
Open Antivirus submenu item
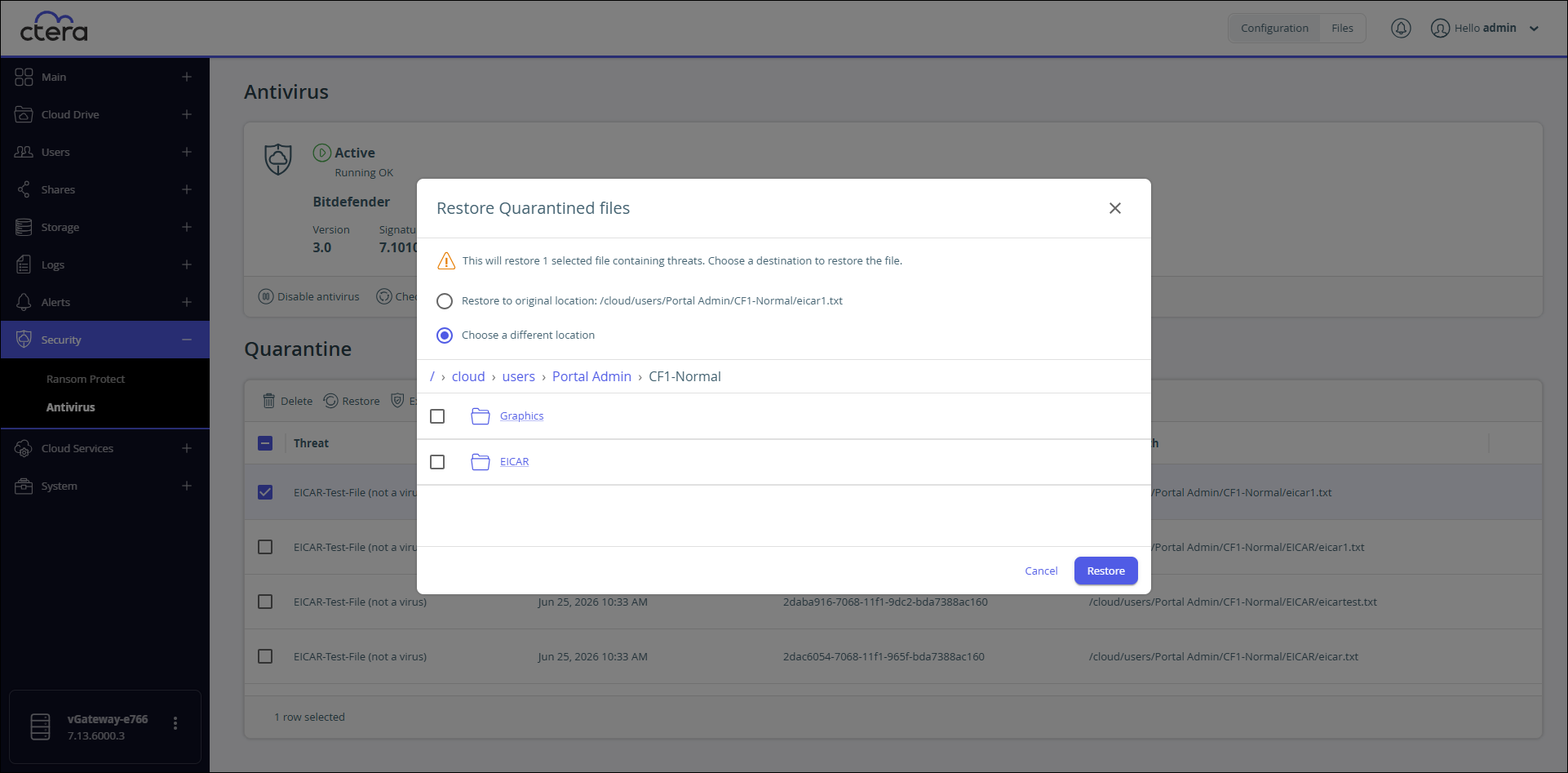click(x=71, y=407)
